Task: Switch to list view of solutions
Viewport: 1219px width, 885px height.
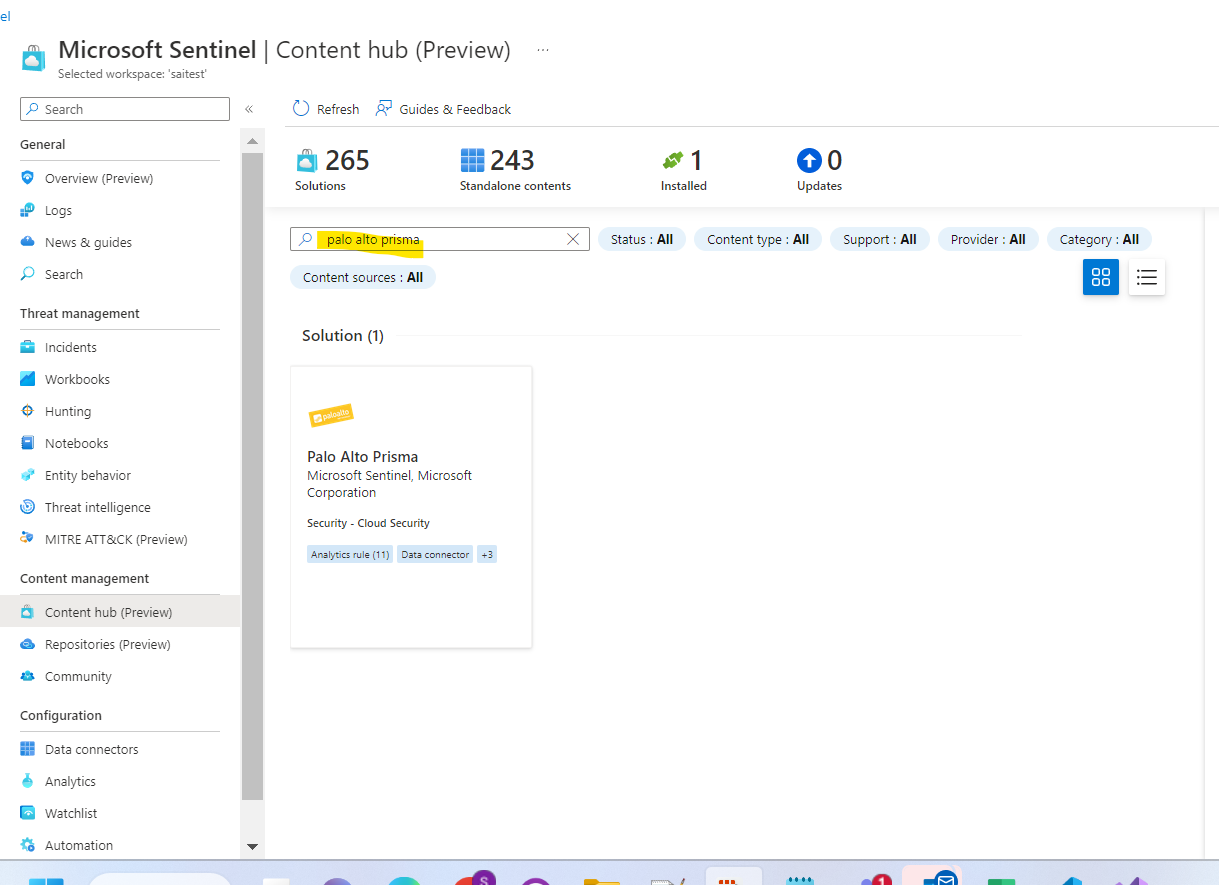Action: pos(1146,277)
